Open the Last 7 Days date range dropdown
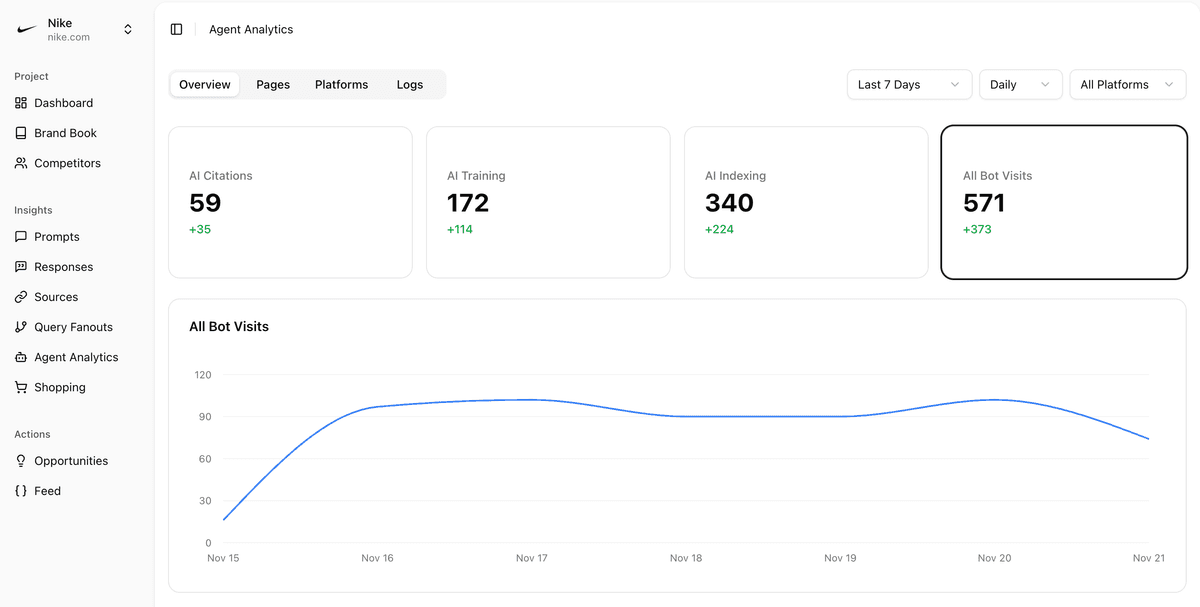Viewport: 1200px width, 607px height. 908,84
